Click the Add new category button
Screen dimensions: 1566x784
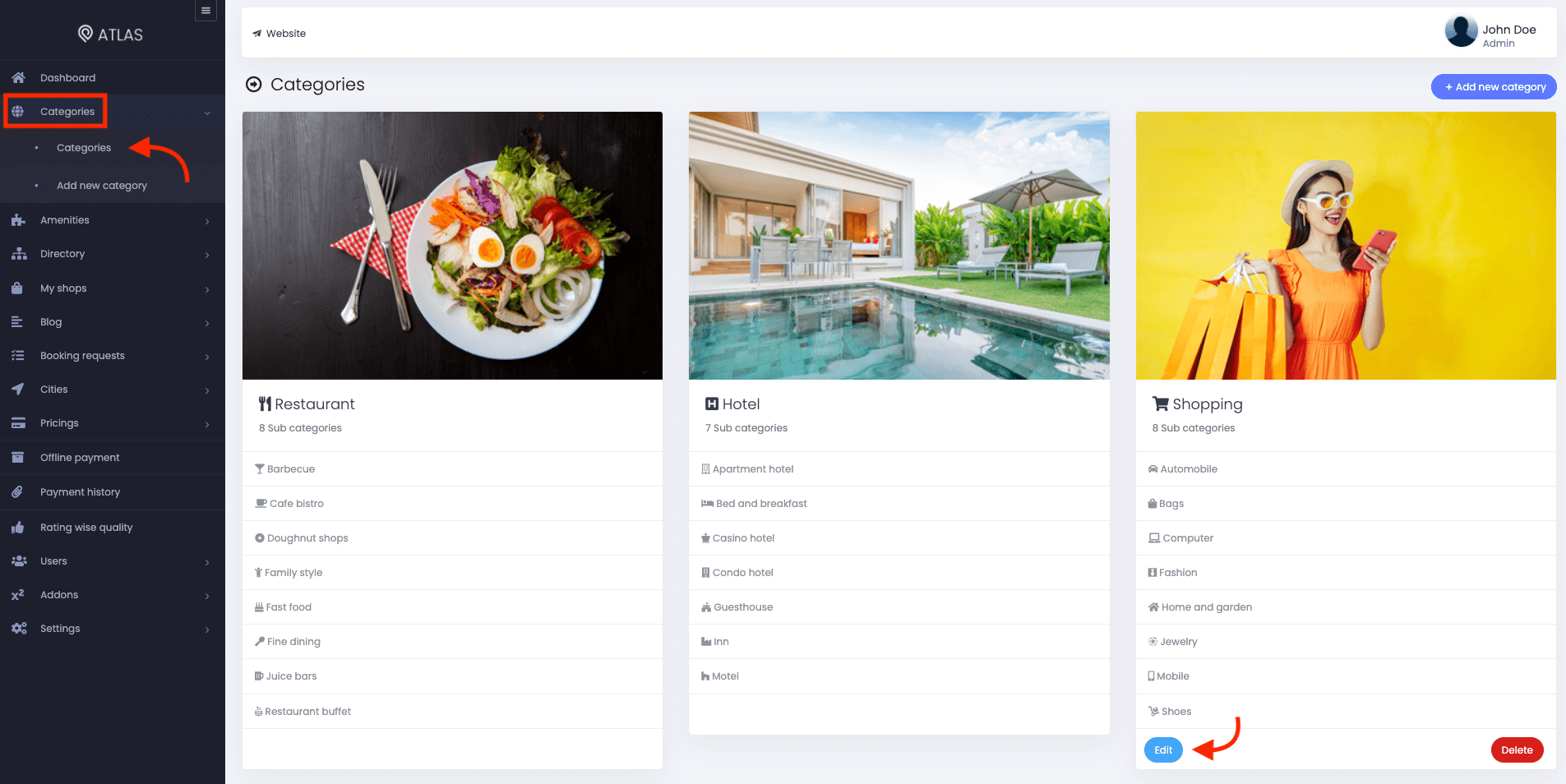1493,86
